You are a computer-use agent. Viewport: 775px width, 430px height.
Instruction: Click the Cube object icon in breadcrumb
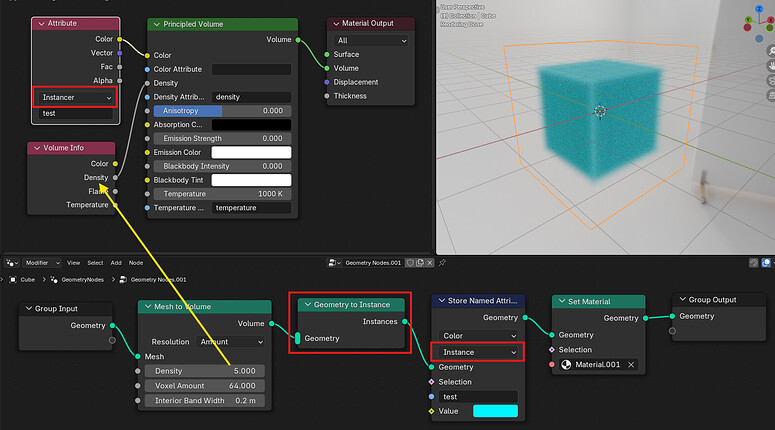point(13,280)
